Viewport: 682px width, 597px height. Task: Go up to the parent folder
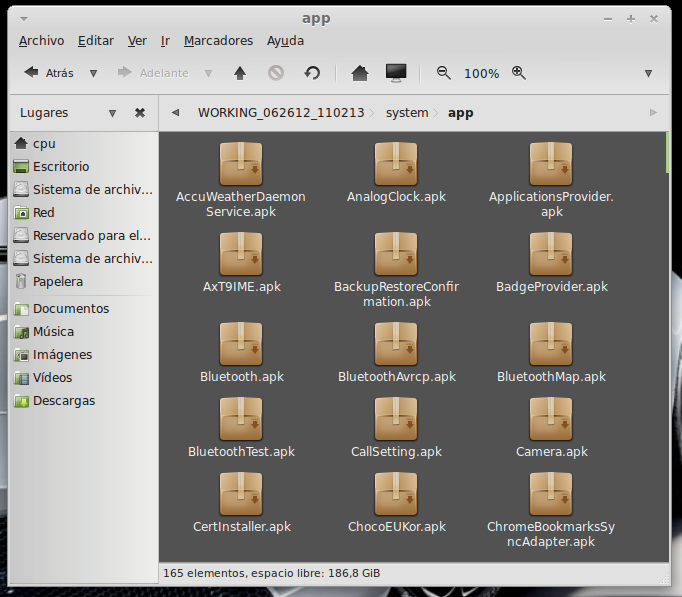(240, 73)
